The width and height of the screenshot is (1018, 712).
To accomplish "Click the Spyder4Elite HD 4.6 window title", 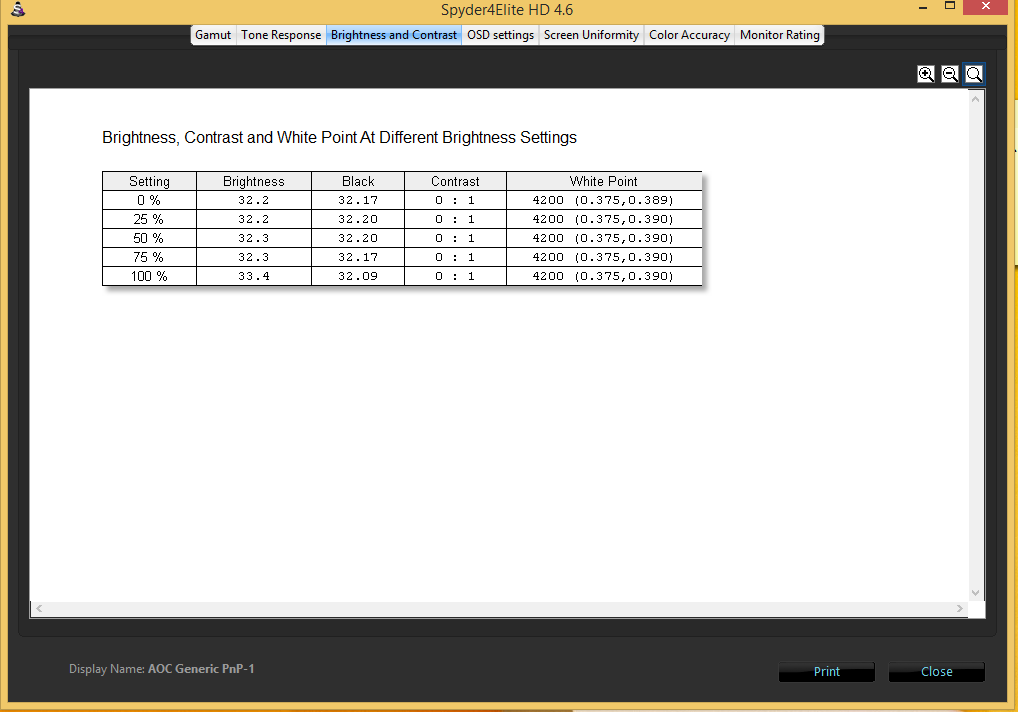I will (x=507, y=10).
